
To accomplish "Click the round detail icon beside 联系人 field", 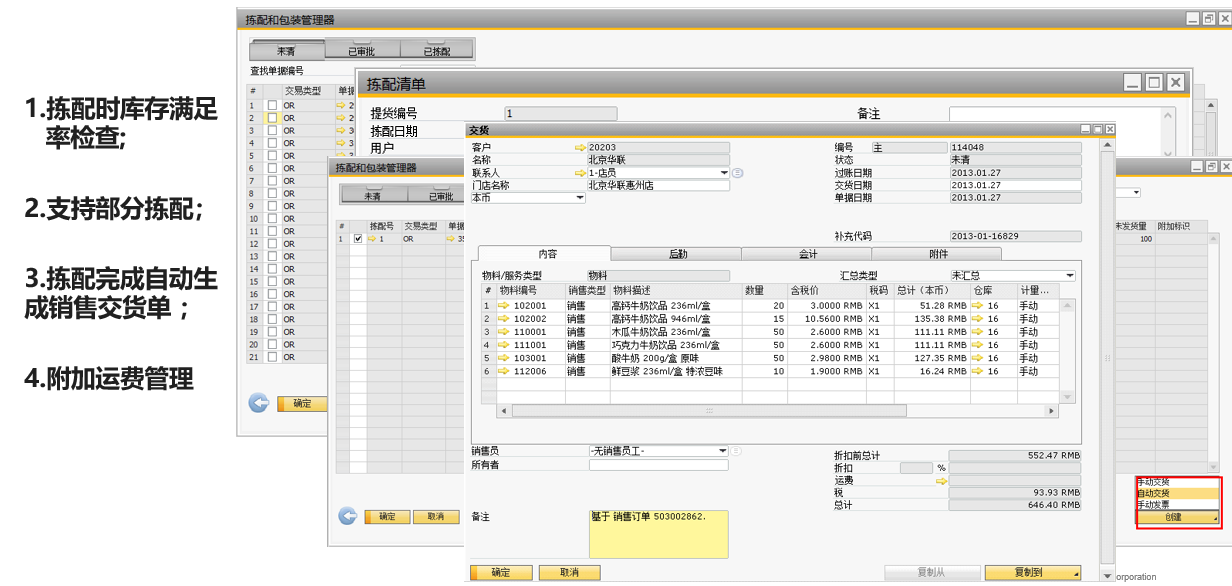I will [738, 173].
